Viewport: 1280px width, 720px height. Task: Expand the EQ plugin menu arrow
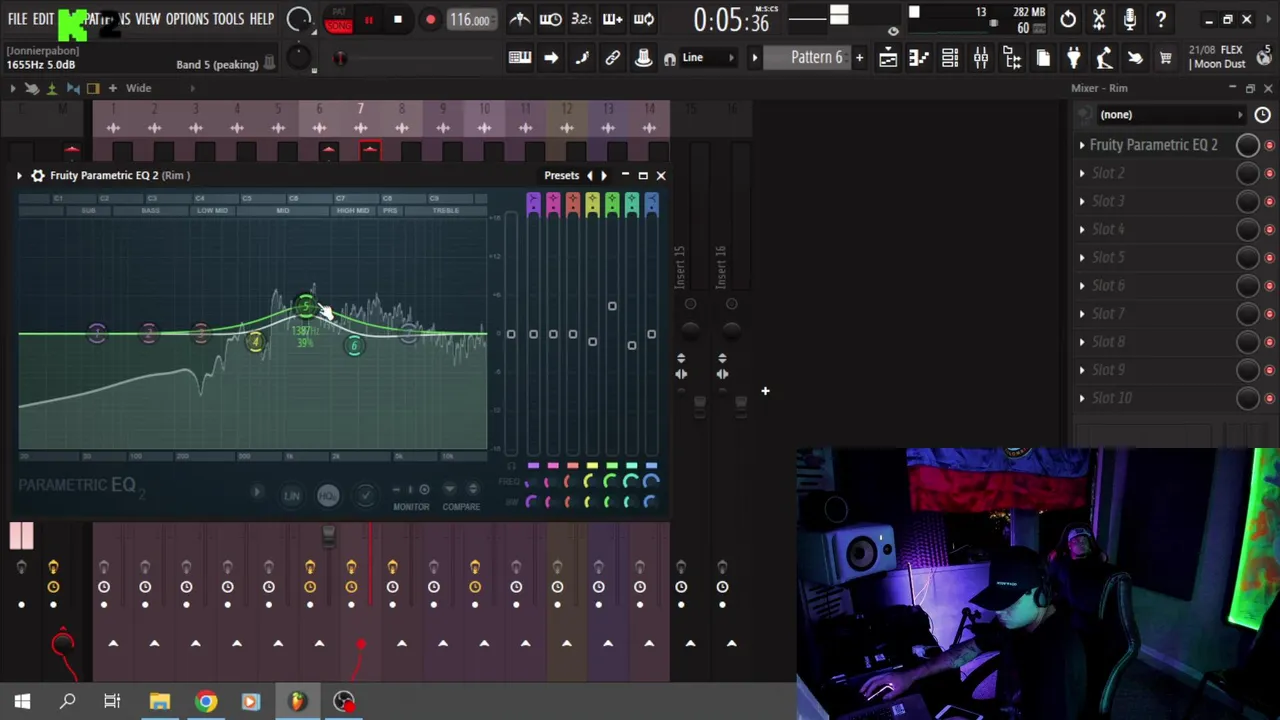19,175
